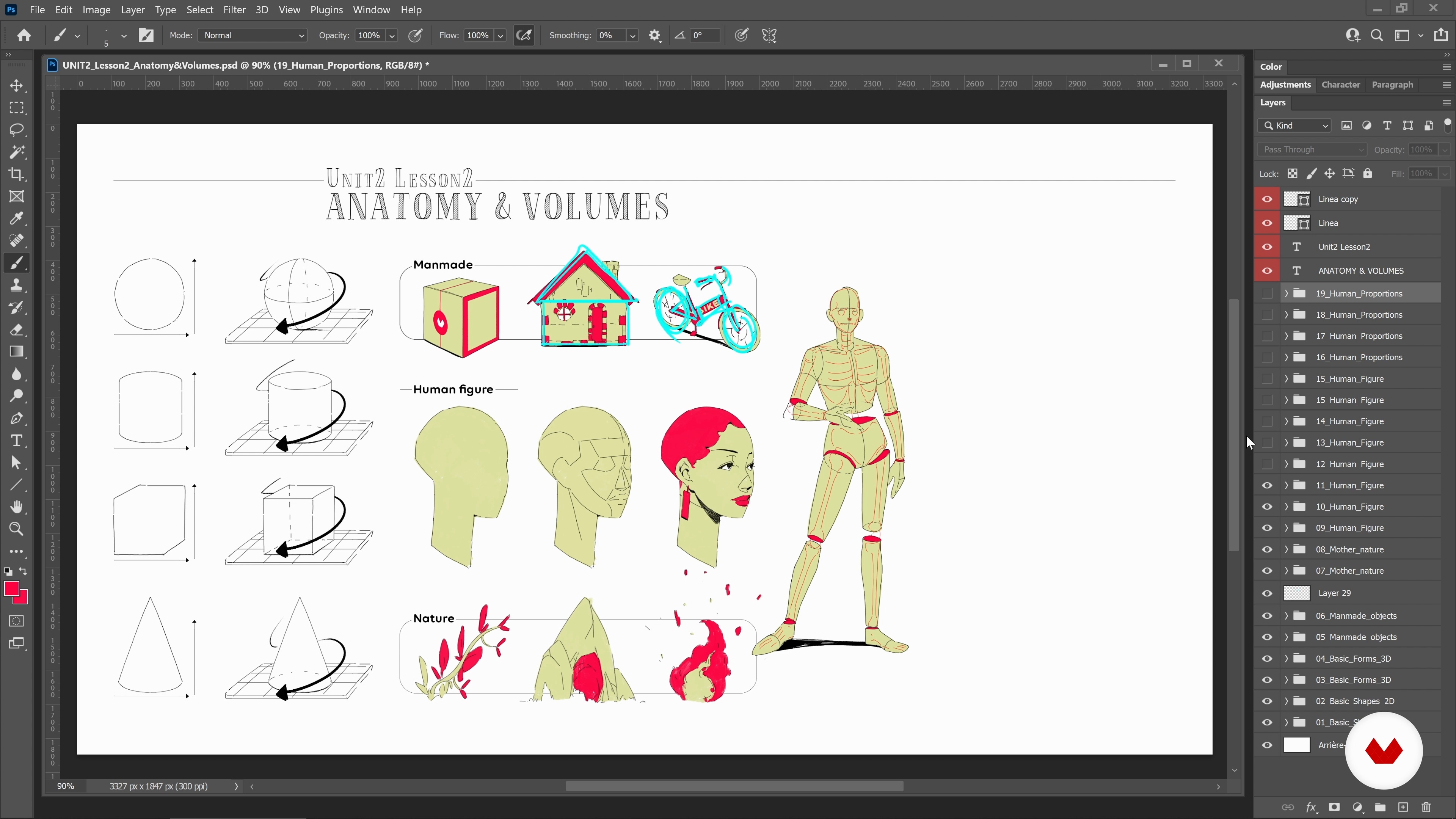Open the Layer menu
This screenshot has width=1456, height=819.
pos(132,9)
